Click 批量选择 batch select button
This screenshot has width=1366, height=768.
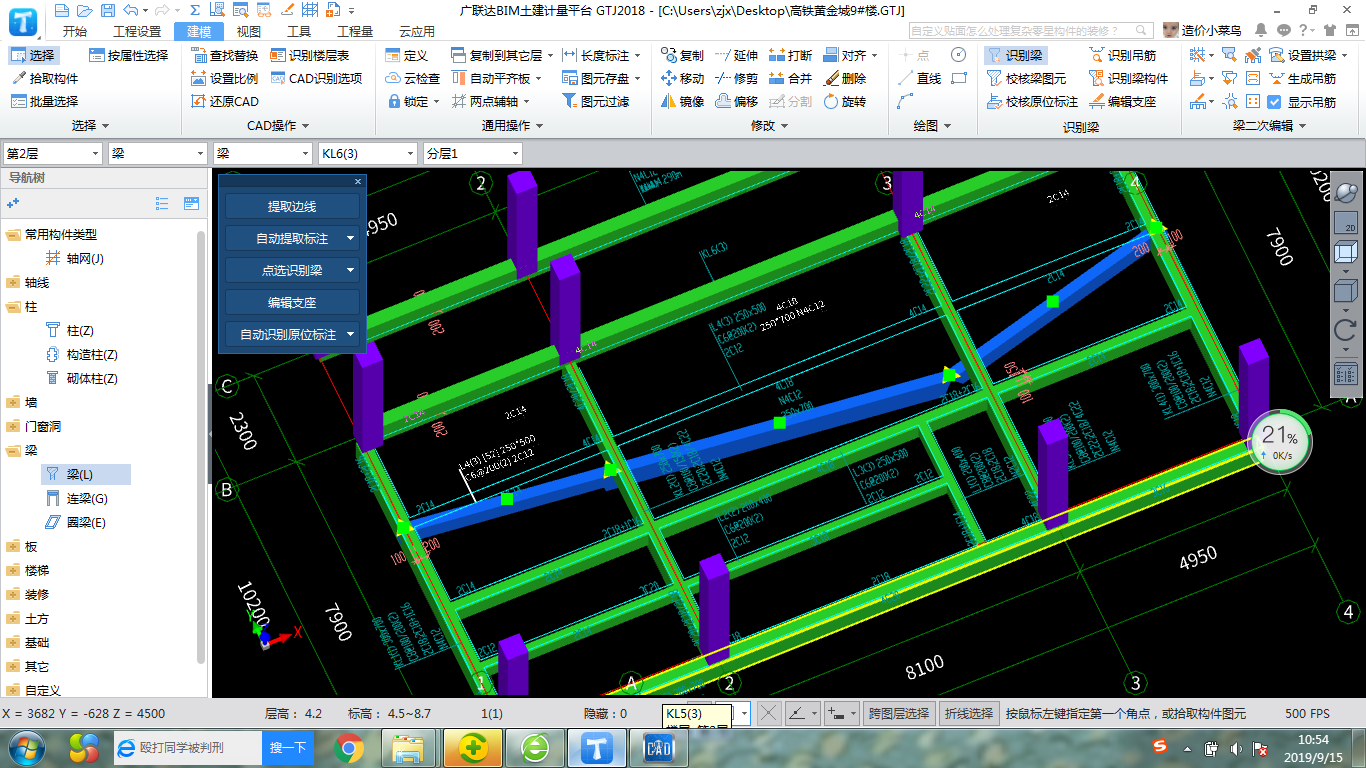tap(45, 101)
